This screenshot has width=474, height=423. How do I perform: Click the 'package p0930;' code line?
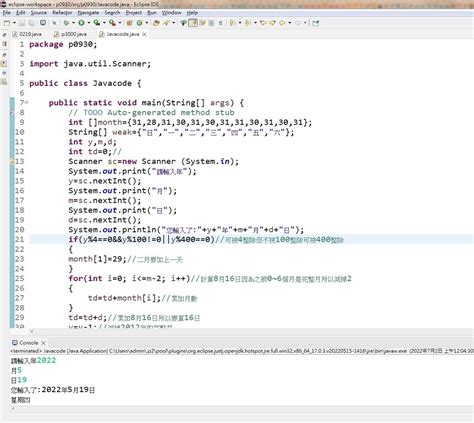pos(63,44)
